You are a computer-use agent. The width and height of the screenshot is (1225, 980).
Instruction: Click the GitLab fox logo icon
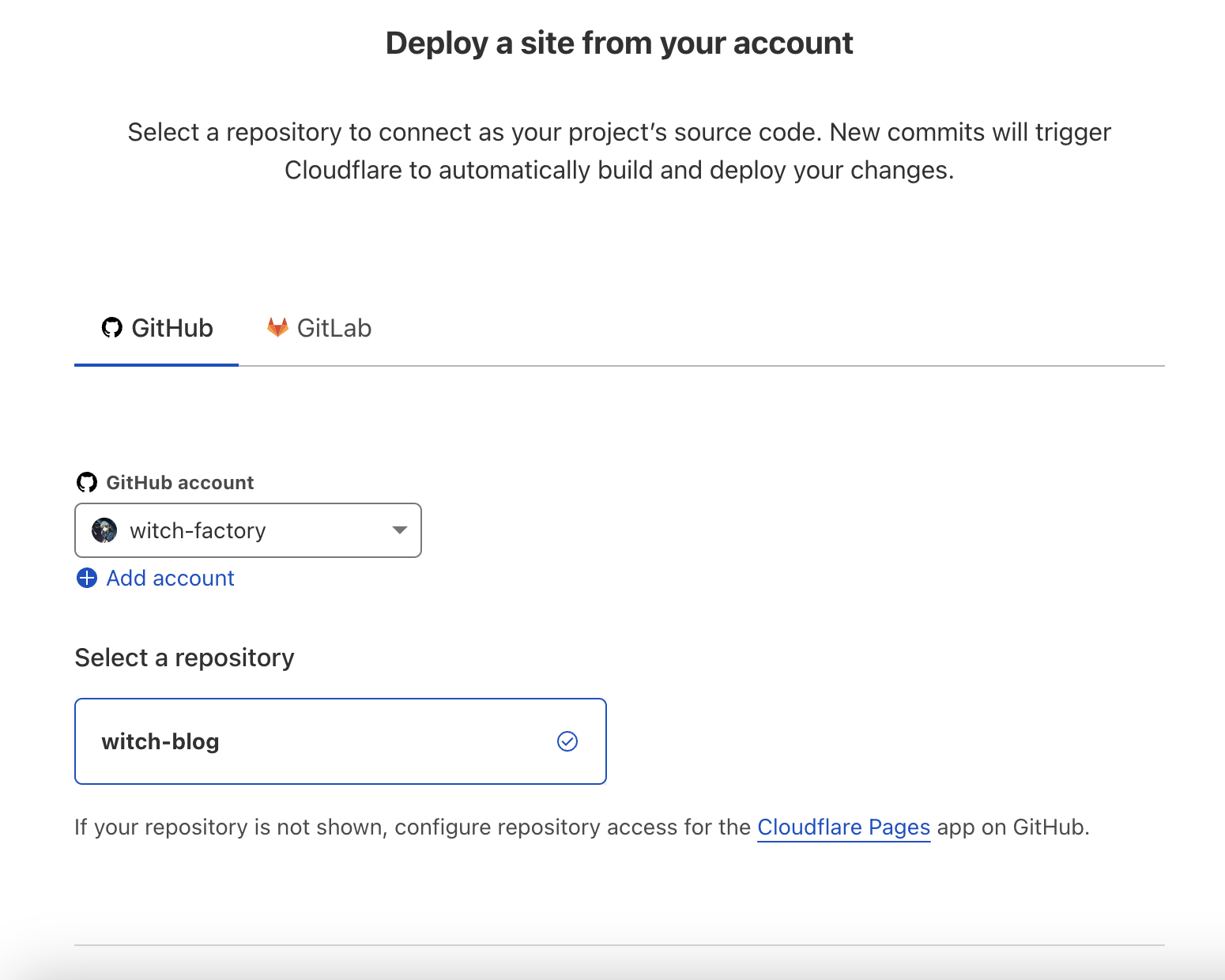[277, 327]
